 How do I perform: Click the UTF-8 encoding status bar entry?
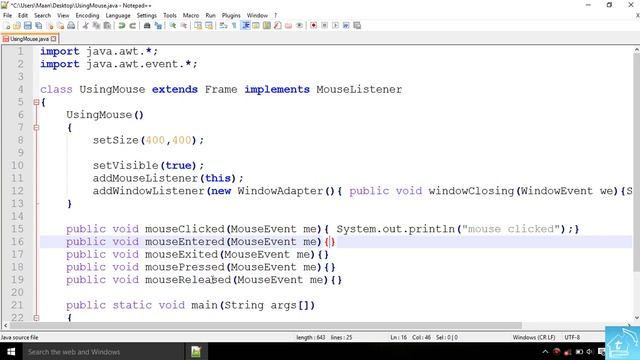[572, 338]
